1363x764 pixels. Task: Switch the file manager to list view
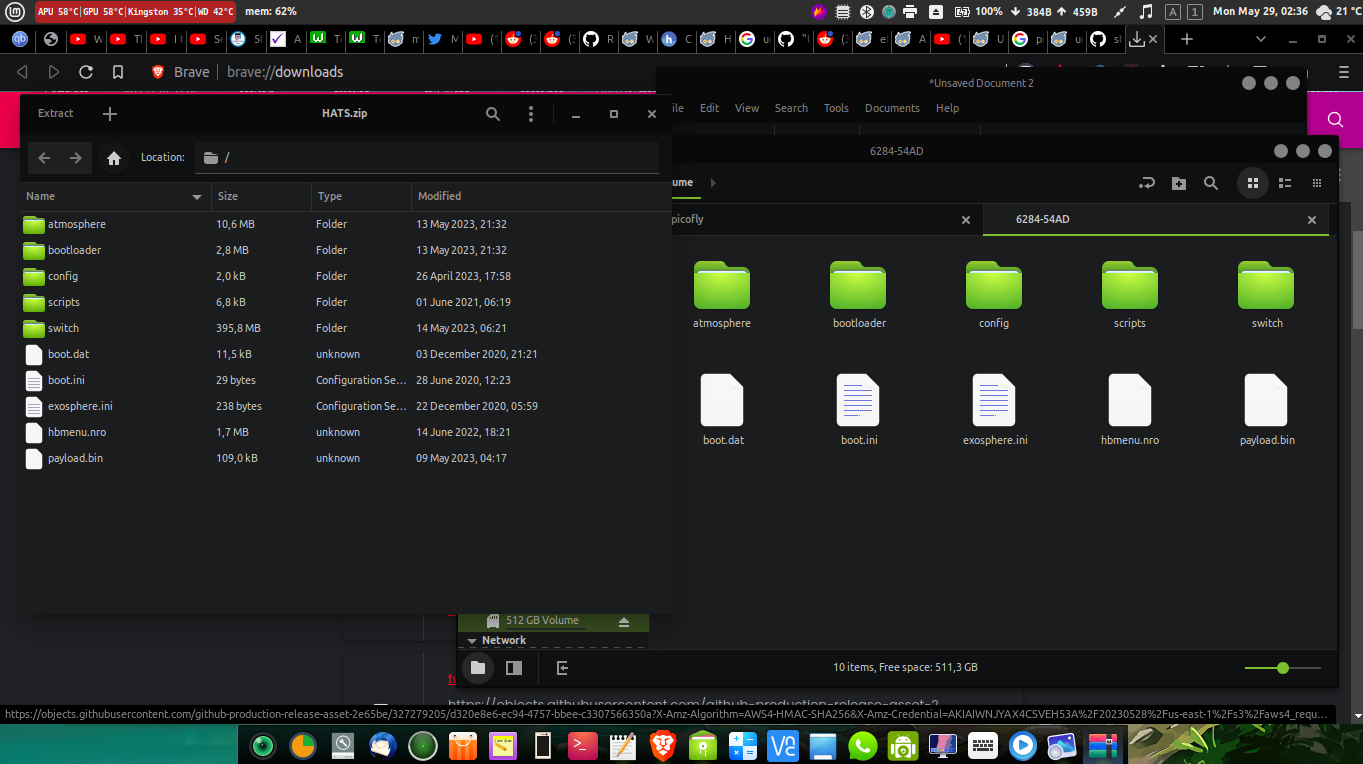(1286, 183)
